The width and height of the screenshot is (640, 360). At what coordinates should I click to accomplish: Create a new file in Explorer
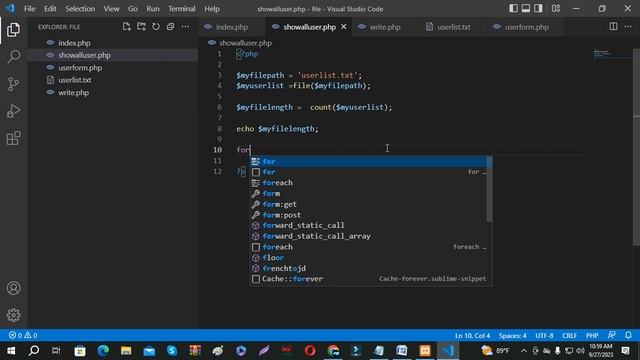tap(127, 27)
